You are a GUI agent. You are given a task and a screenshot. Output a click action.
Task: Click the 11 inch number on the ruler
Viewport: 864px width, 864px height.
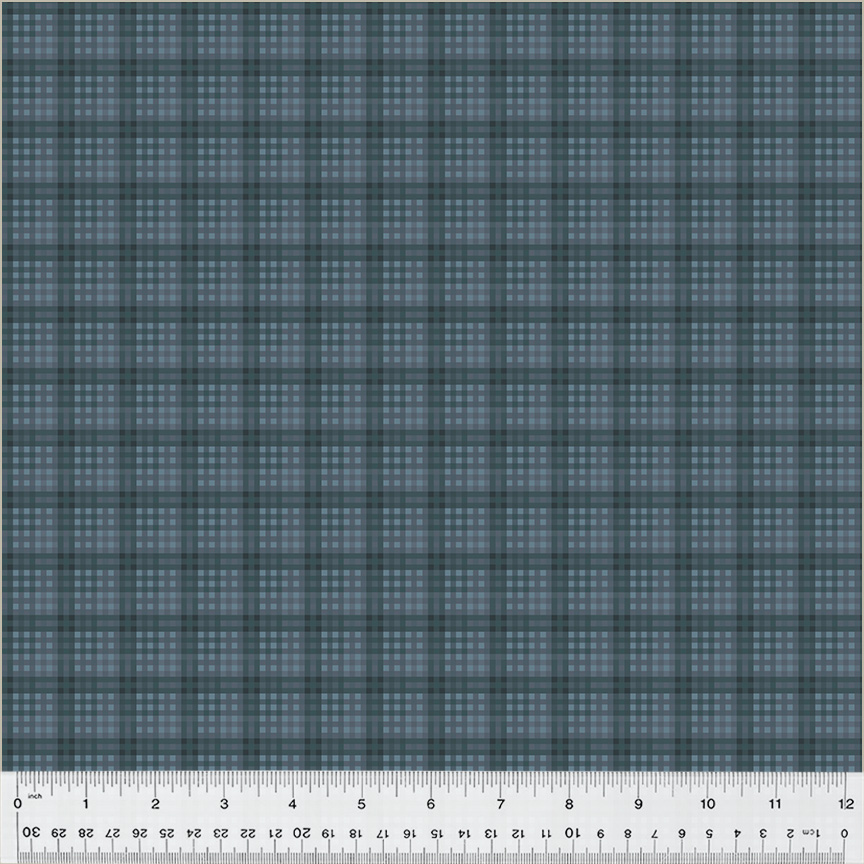776,803
